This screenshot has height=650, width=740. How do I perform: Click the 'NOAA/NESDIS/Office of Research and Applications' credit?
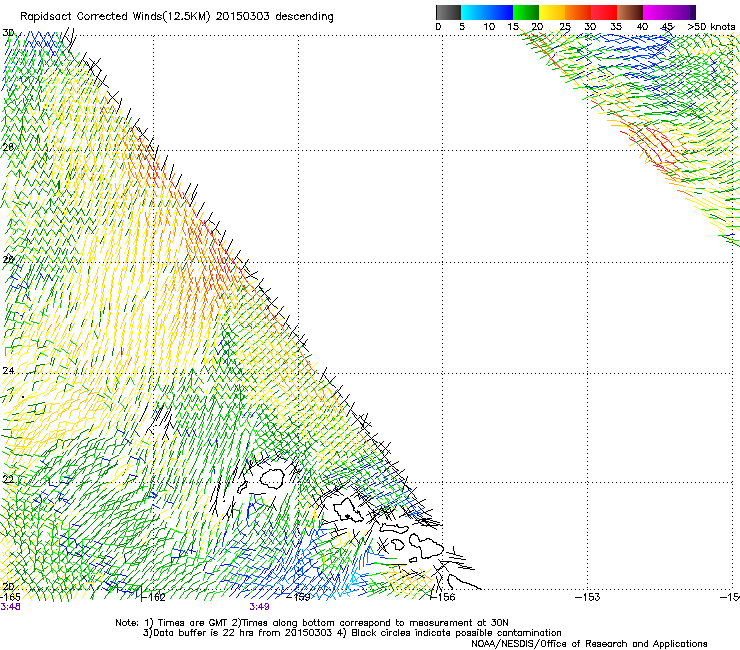click(x=589, y=644)
